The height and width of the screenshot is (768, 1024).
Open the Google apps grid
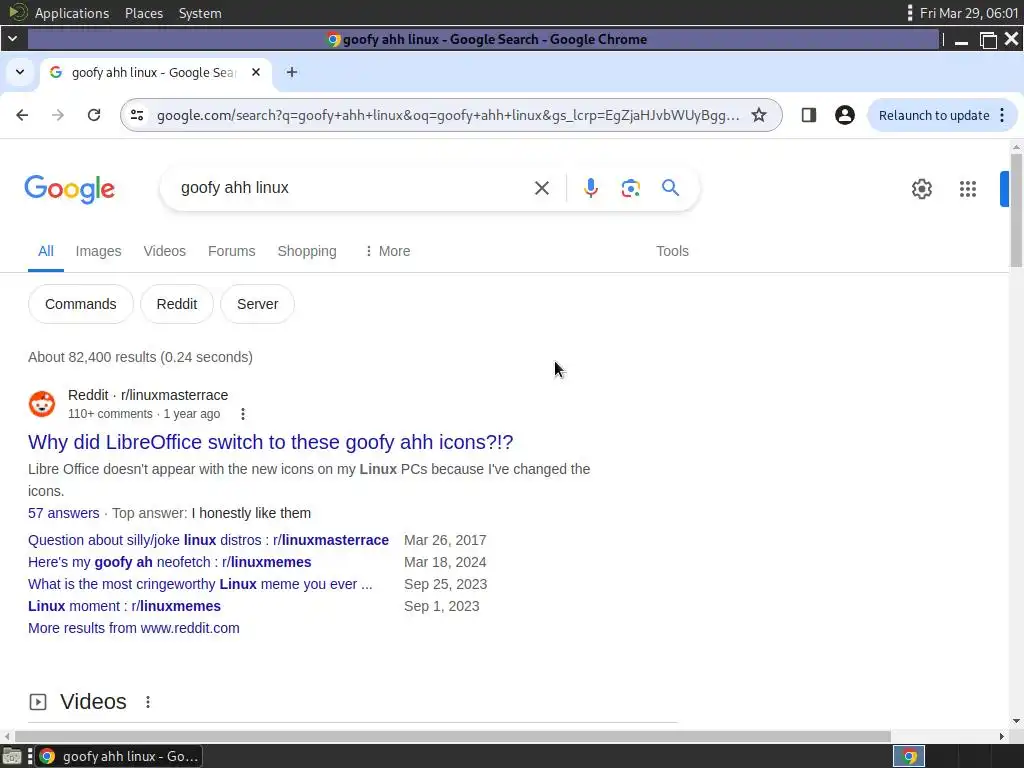(x=968, y=189)
